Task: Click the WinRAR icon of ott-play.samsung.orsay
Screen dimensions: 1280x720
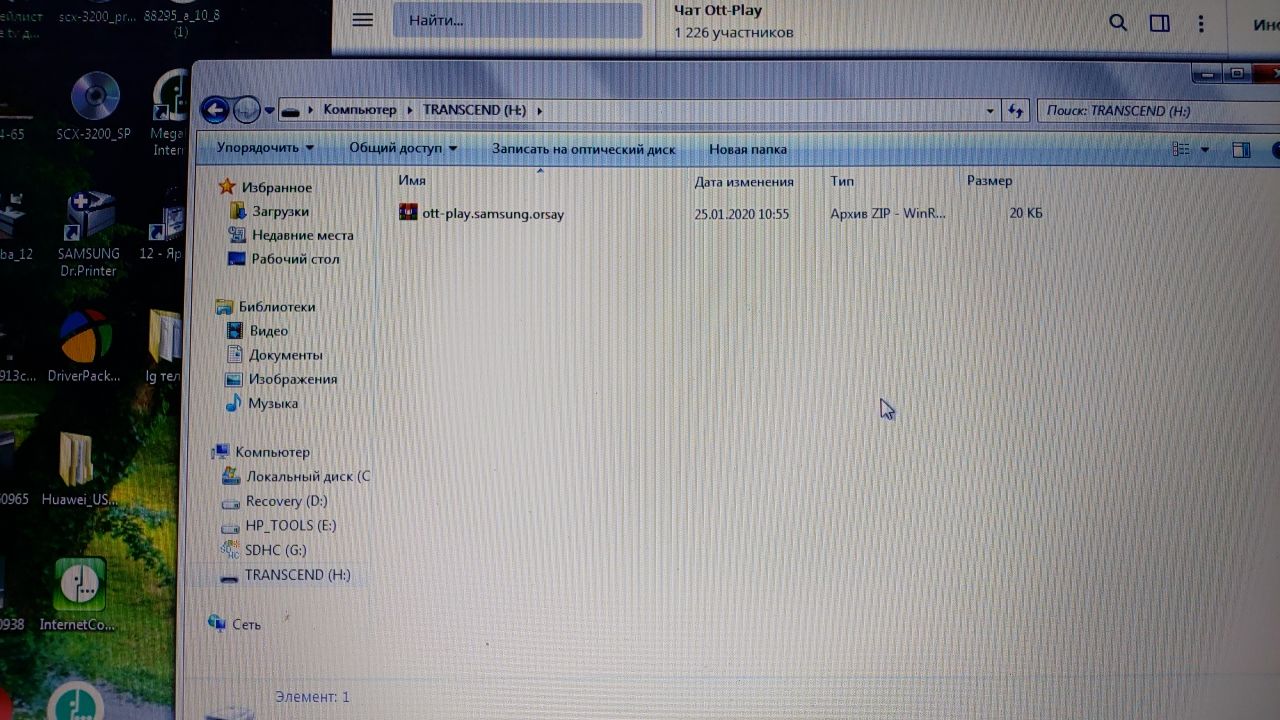Action: click(x=408, y=212)
